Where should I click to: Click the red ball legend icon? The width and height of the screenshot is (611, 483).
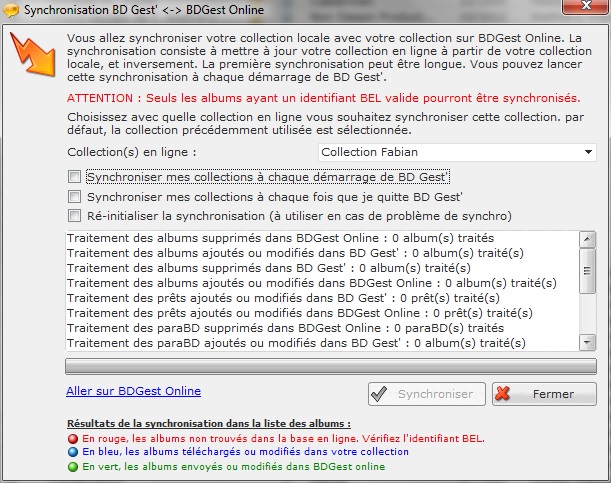73,439
